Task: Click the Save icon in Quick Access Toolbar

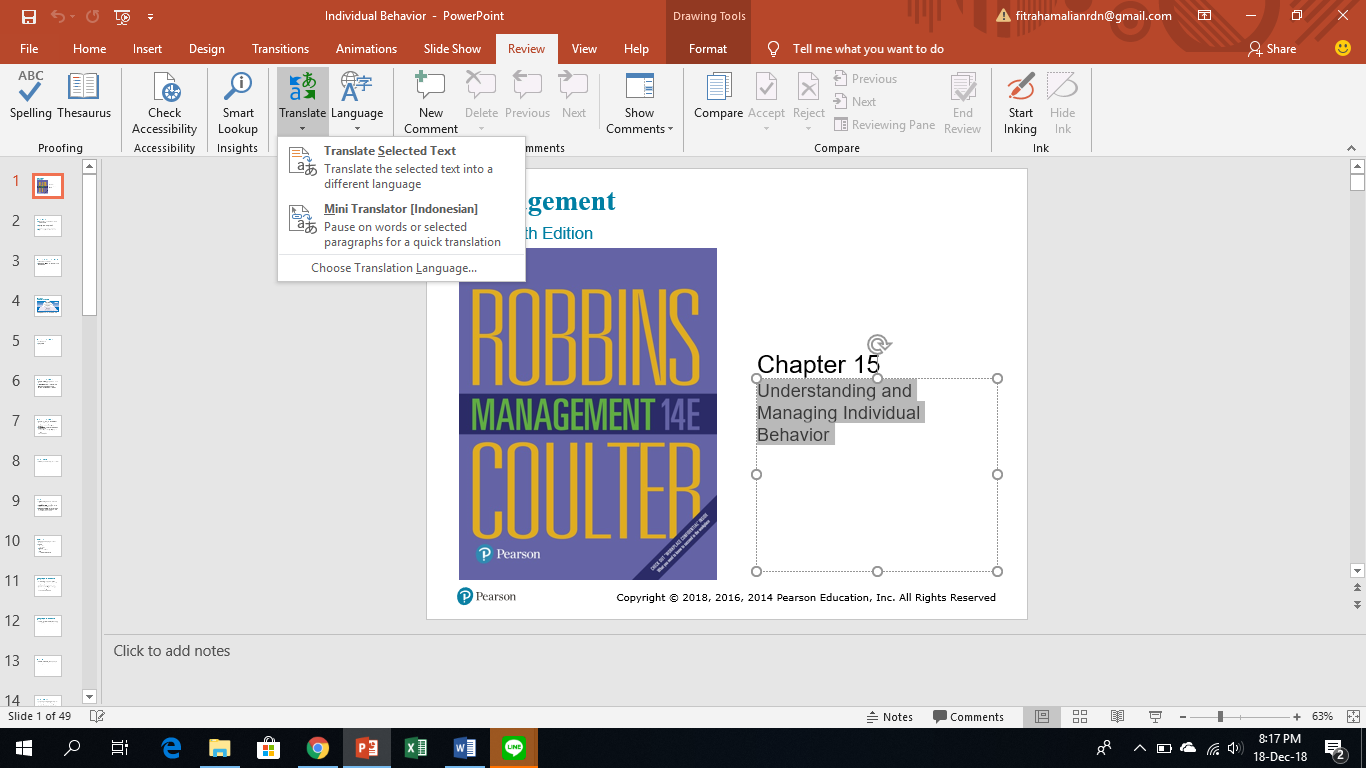Action: pos(29,16)
